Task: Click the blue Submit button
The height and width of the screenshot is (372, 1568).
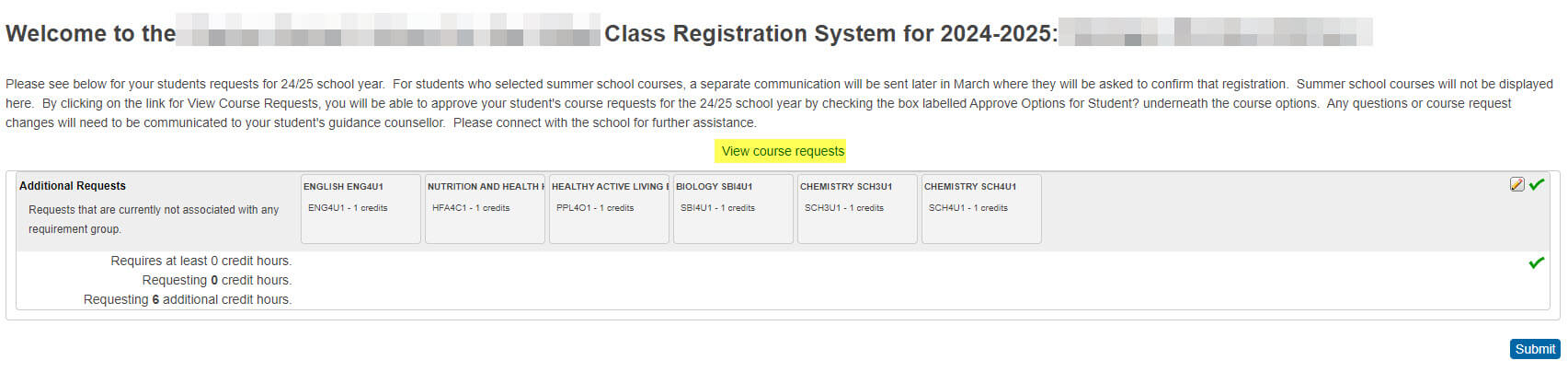Action: [1535, 349]
